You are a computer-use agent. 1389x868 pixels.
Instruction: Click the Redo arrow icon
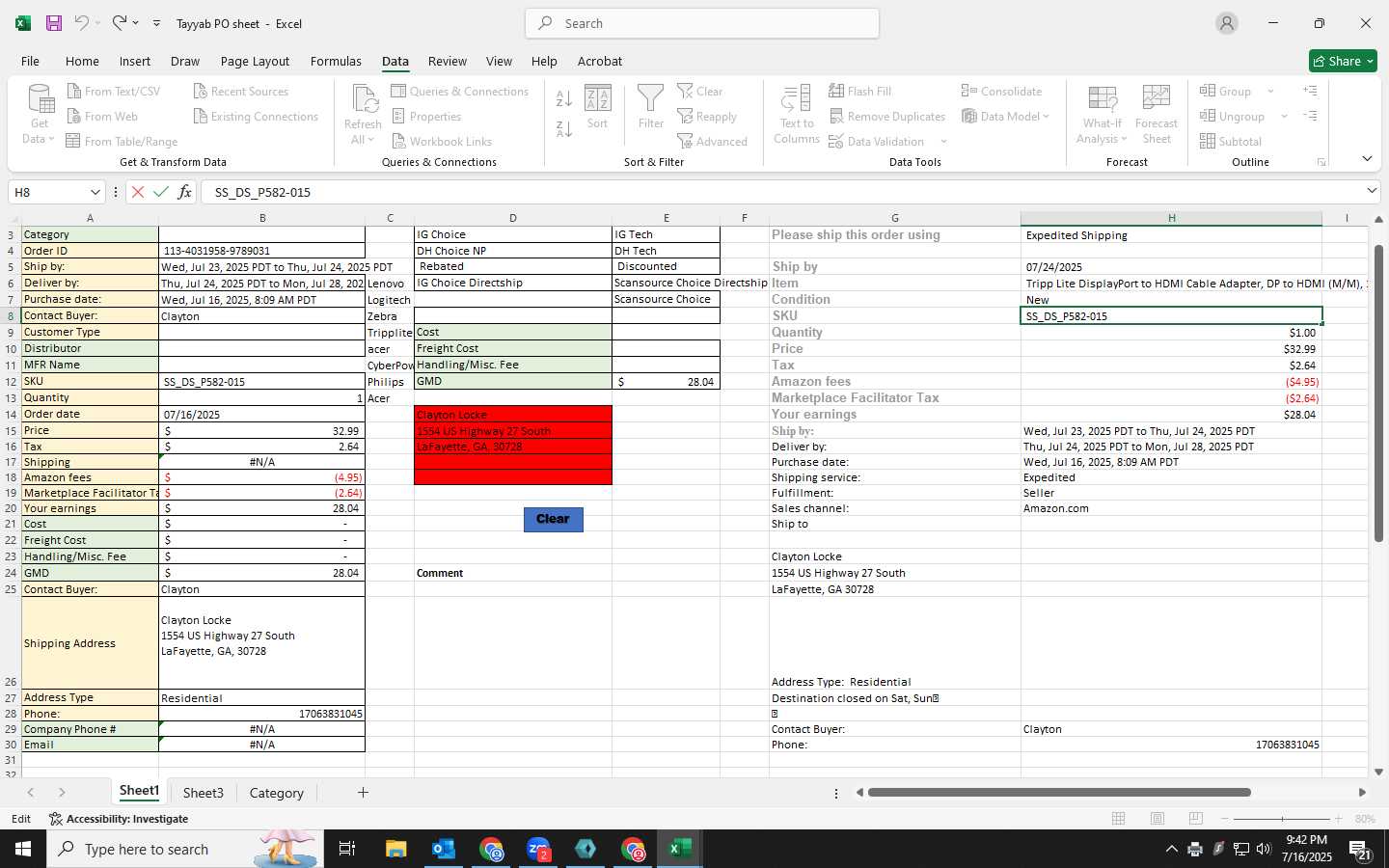[119, 23]
